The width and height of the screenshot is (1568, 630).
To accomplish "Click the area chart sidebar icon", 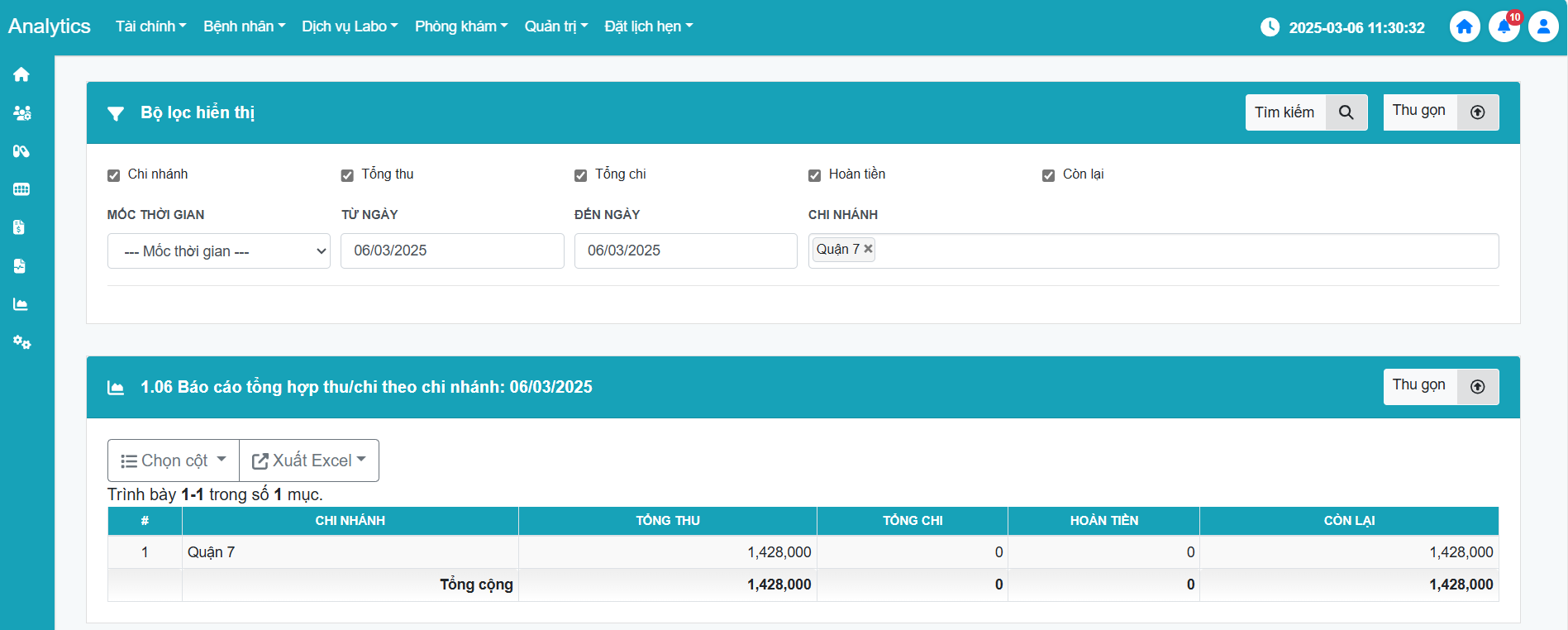I will [21, 304].
